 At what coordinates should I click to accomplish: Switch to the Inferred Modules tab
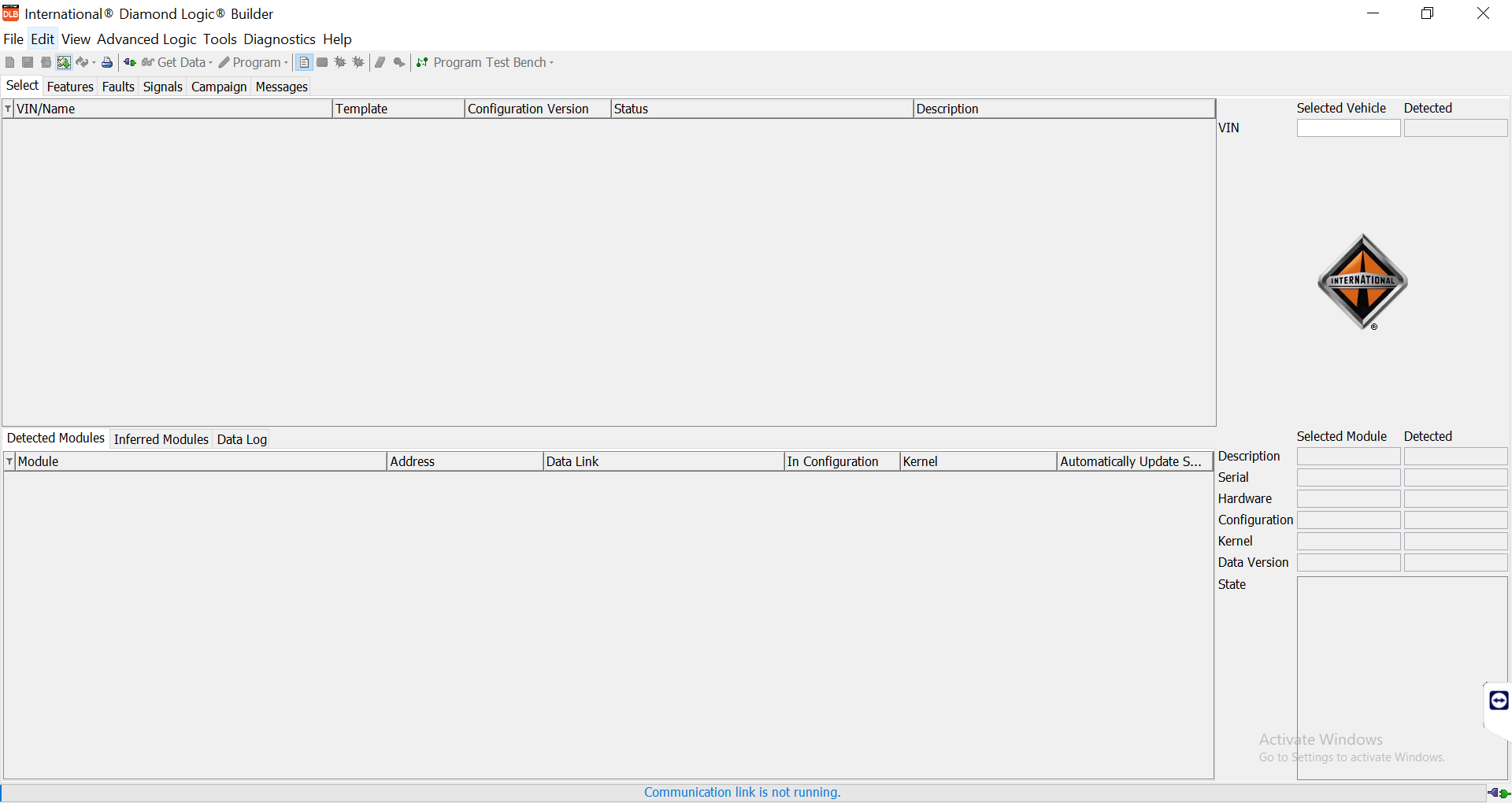pyautogui.click(x=161, y=439)
